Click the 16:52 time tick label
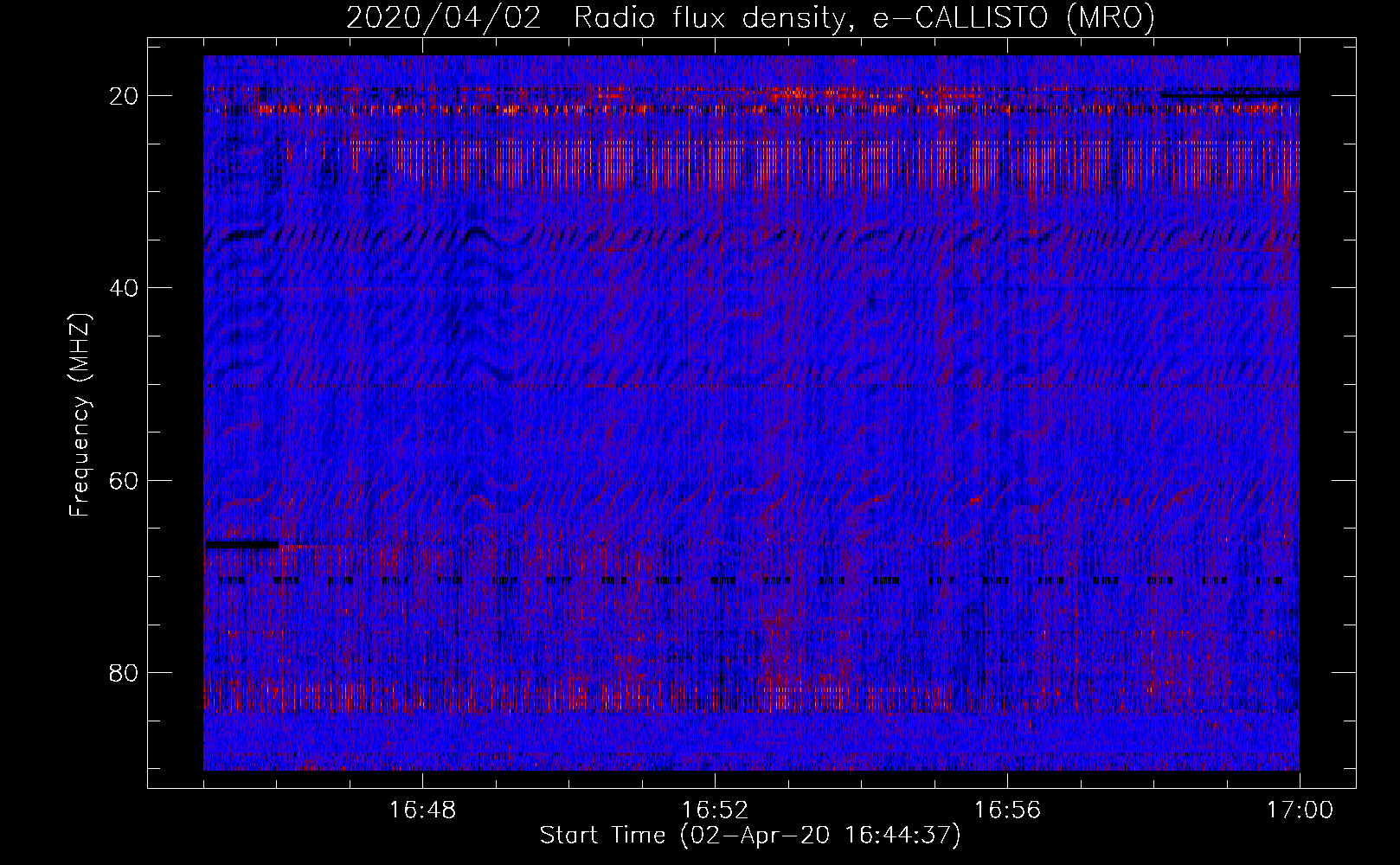The image size is (1400, 865). tap(715, 811)
